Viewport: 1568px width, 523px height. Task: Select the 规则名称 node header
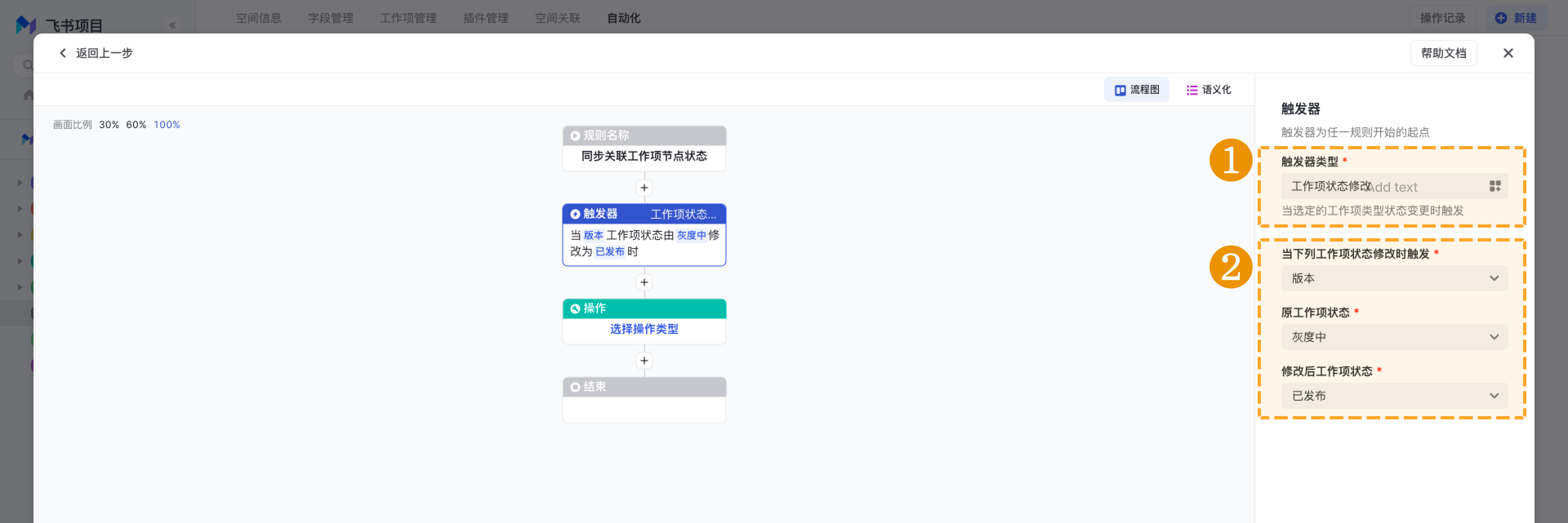pos(644,135)
